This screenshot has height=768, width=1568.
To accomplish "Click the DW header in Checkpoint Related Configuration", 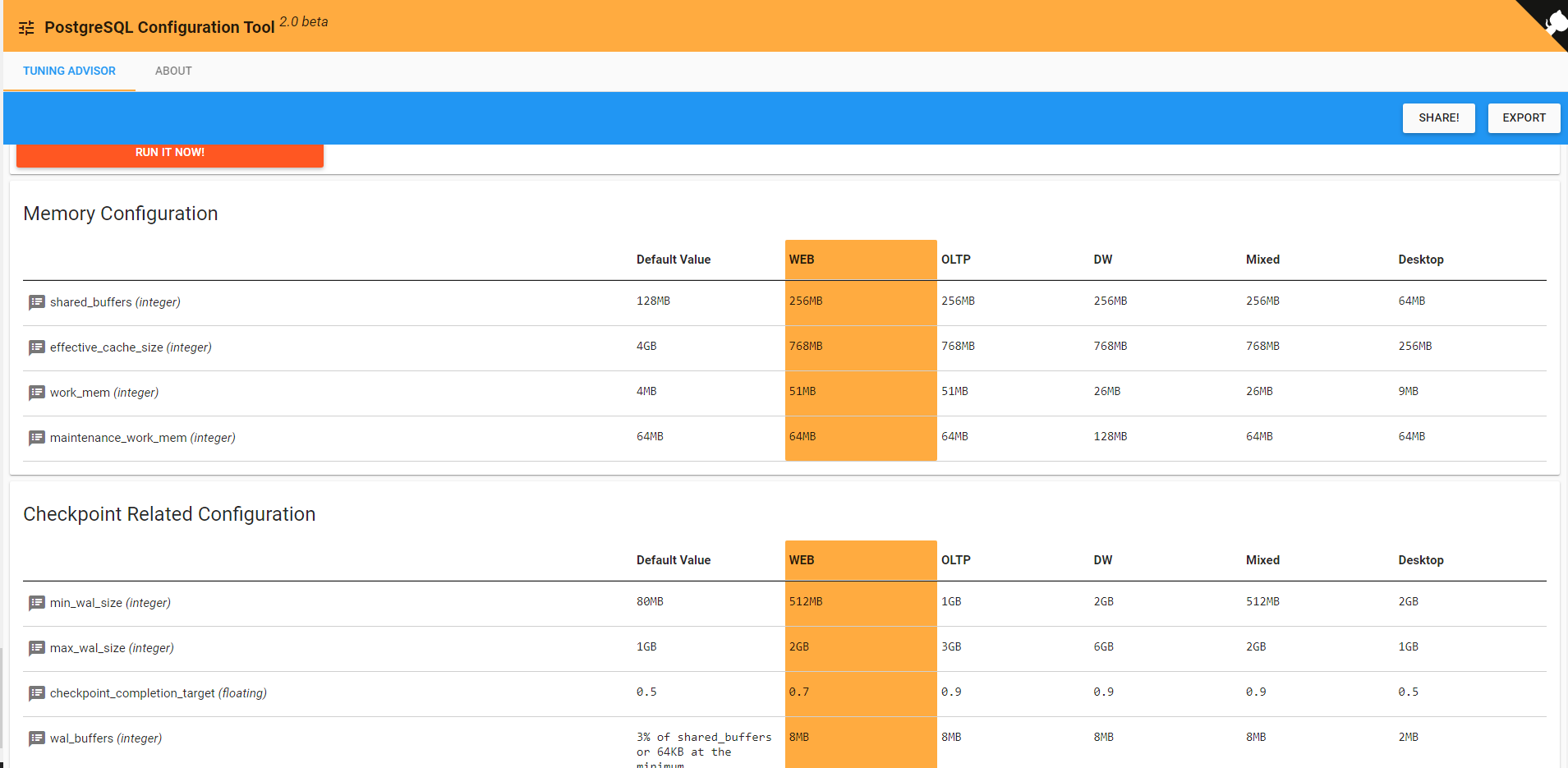I will click(1102, 560).
